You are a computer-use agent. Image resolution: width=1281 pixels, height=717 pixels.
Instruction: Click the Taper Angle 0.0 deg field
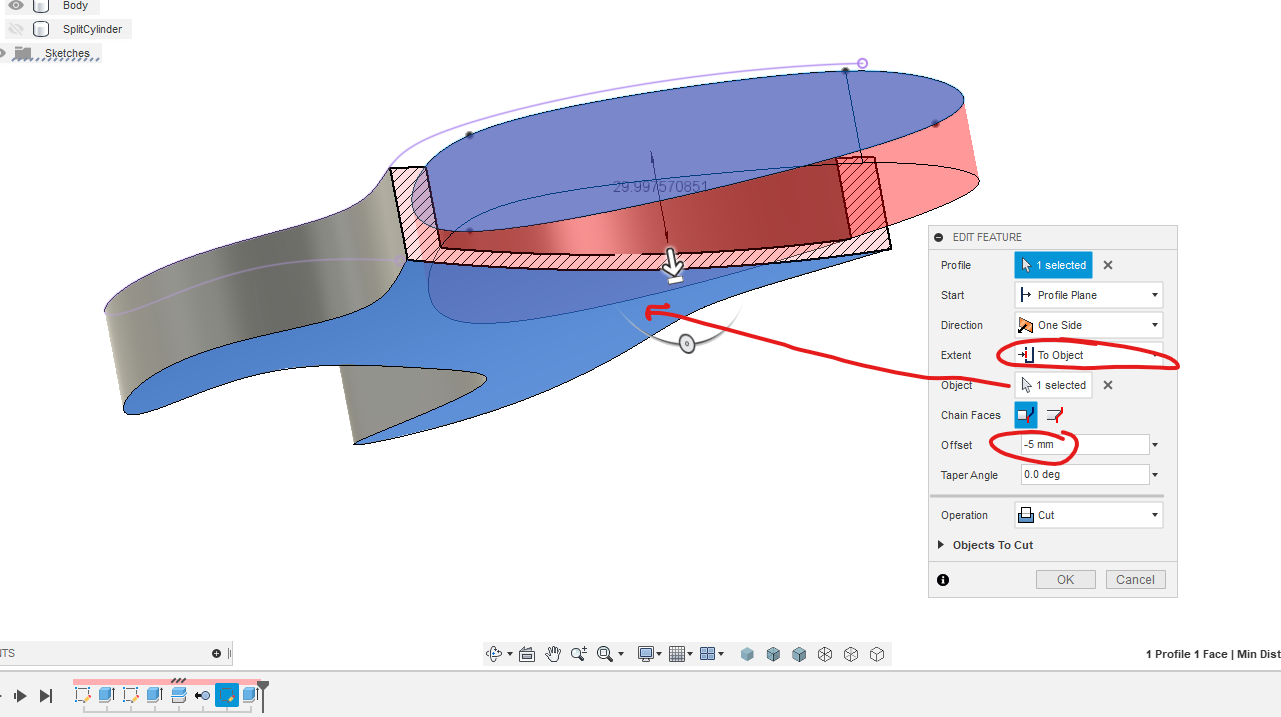click(1085, 475)
